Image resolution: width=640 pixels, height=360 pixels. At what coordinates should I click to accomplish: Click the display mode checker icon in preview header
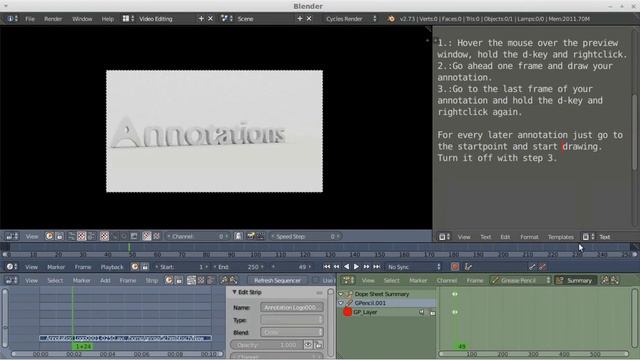pyautogui.click(x=104, y=236)
